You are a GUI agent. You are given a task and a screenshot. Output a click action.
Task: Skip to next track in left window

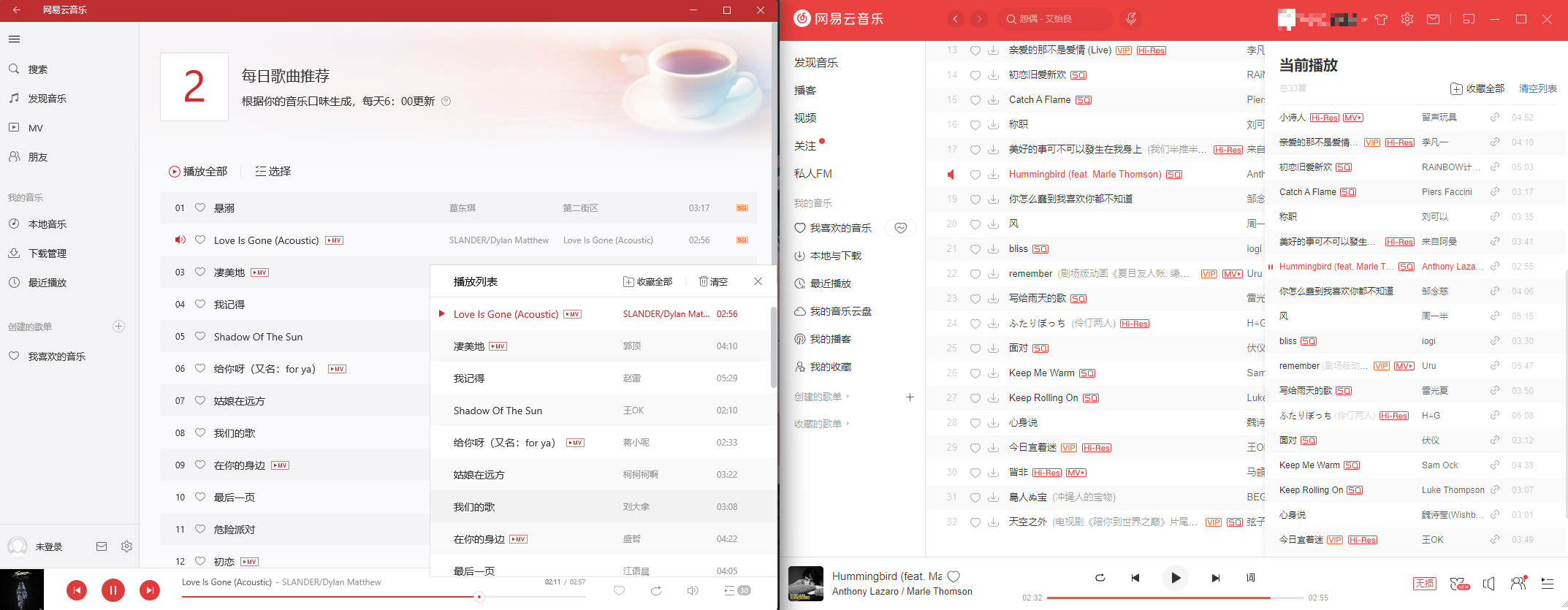150,590
